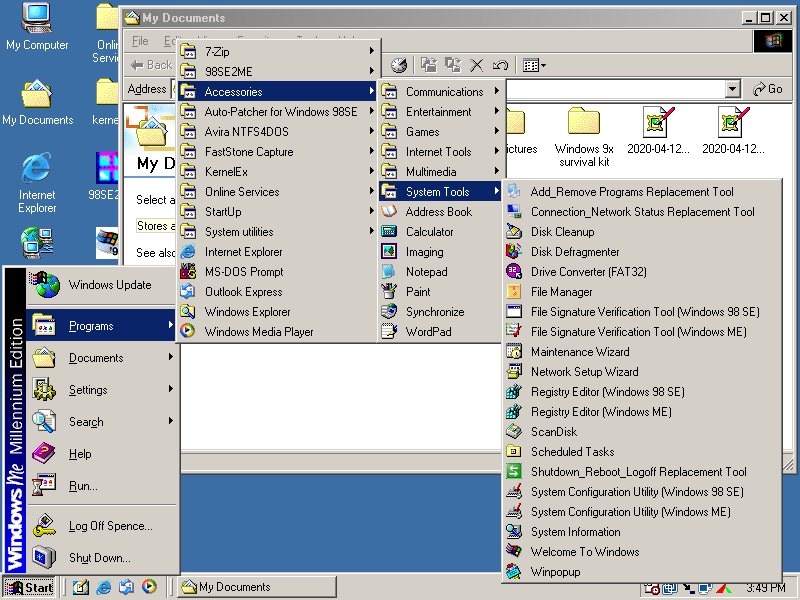
Task: Open Outlook Express from Programs
Action: pos(277,292)
